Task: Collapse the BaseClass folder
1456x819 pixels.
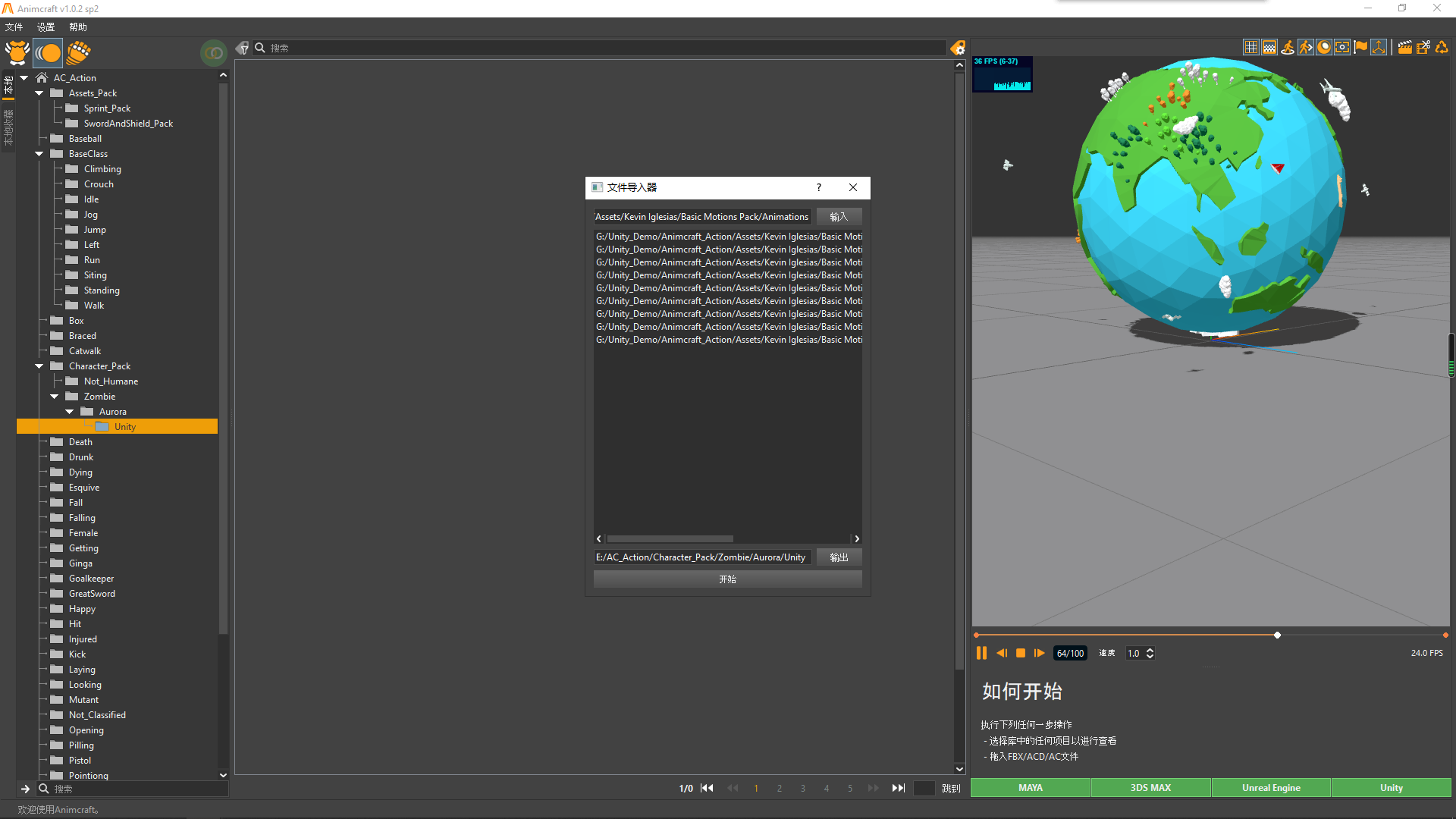Action: [x=39, y=153]
